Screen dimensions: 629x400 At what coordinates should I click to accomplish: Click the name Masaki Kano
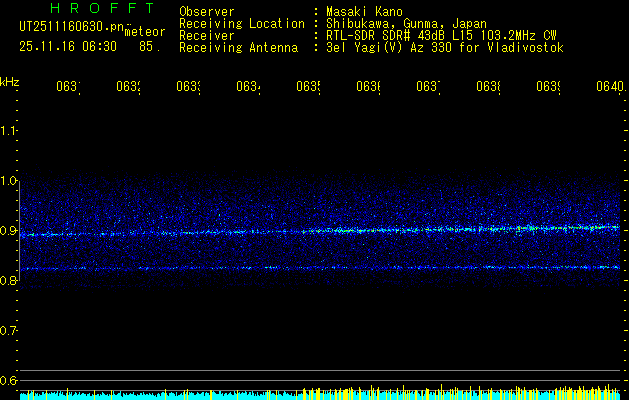[x=364, y=12]
